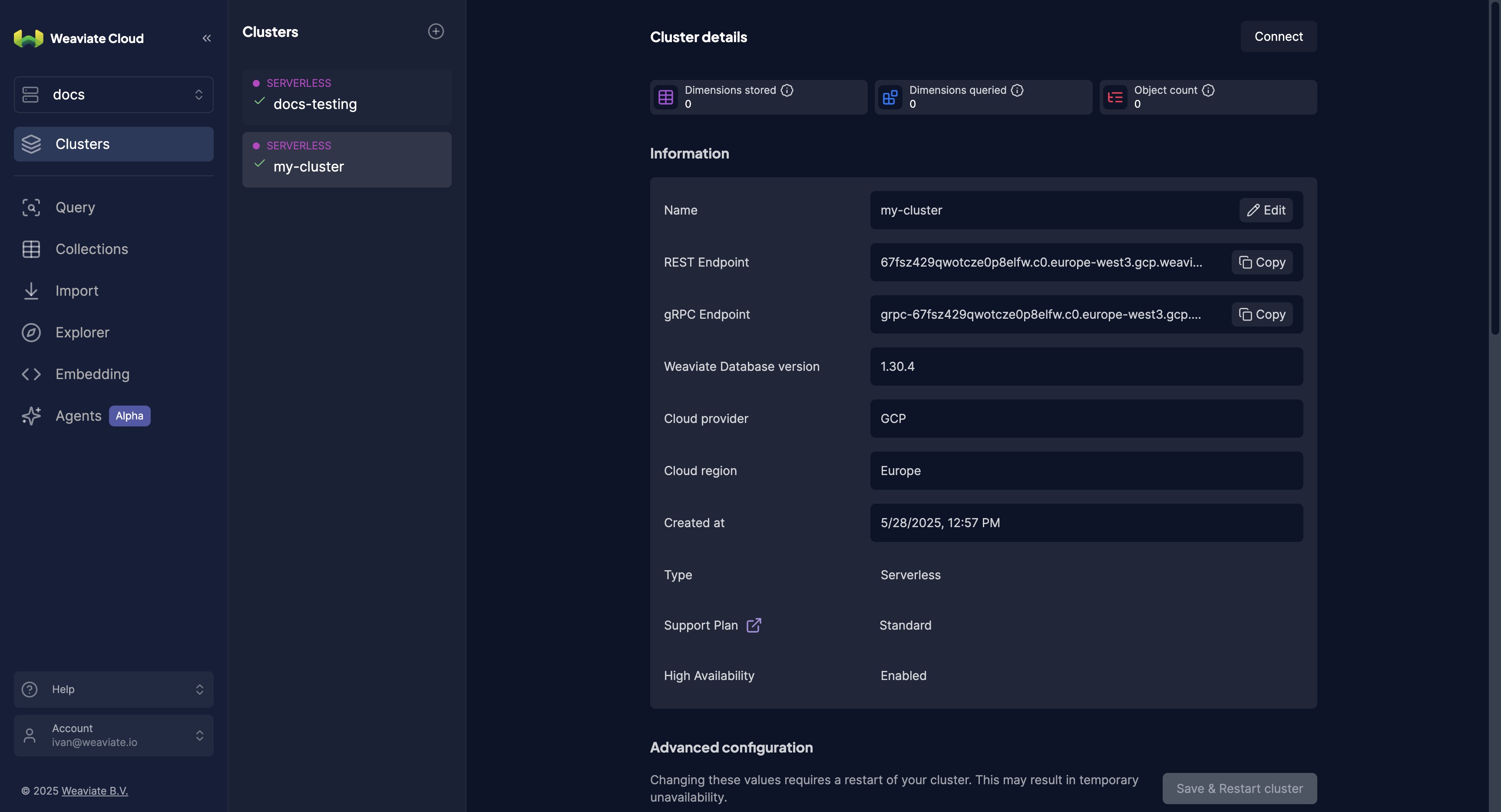This screenshot has height=812, width=1501.
Task: Switch to Explorer
Action: click(114, 333)
